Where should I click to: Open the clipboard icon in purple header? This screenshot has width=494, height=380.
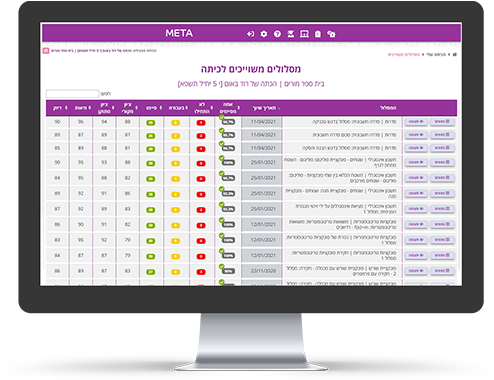coord(318,34)
